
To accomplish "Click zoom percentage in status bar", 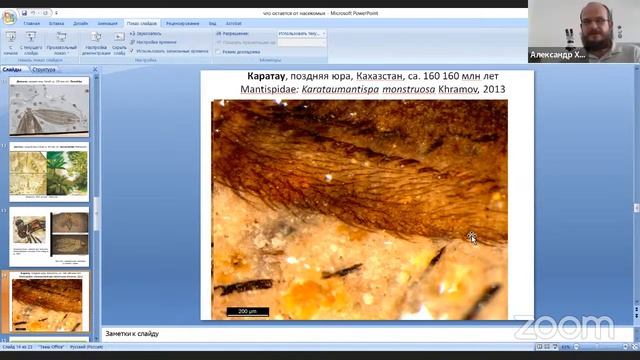I will [566, 347].
